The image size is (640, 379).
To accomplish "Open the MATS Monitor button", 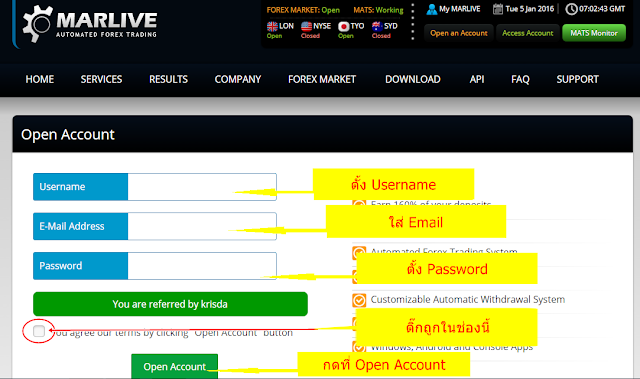I will [594, 33].
